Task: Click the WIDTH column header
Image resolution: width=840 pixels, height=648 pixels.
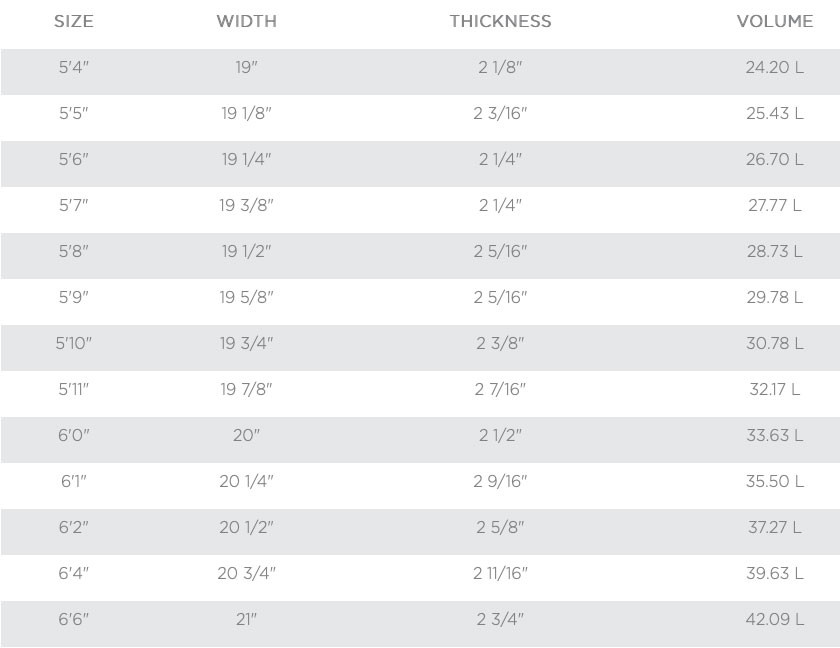Action: (246, 21)
